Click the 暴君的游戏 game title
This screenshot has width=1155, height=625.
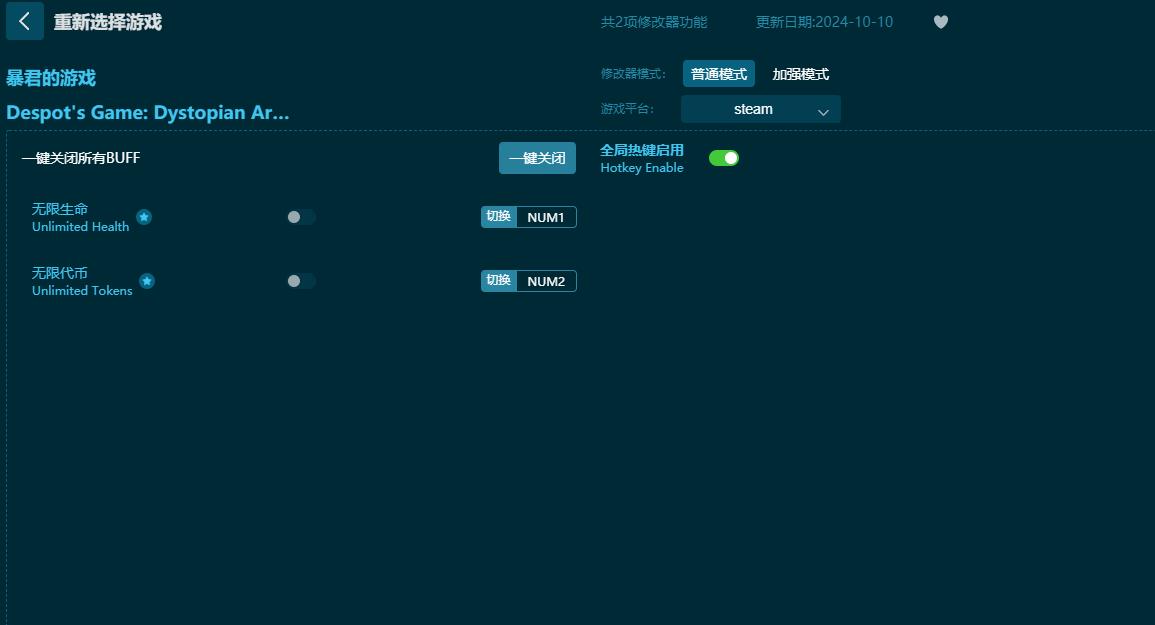pyautogui.click(x=51, y=77)
